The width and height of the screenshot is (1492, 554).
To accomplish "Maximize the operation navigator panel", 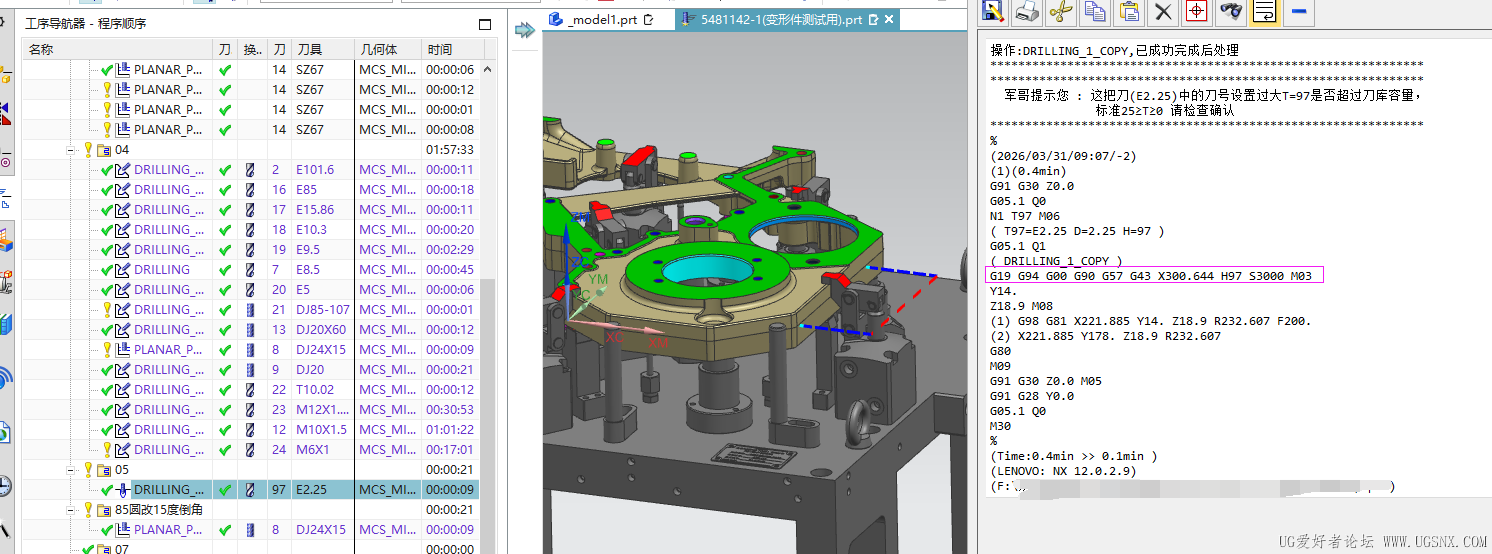I will click(485, 24).
